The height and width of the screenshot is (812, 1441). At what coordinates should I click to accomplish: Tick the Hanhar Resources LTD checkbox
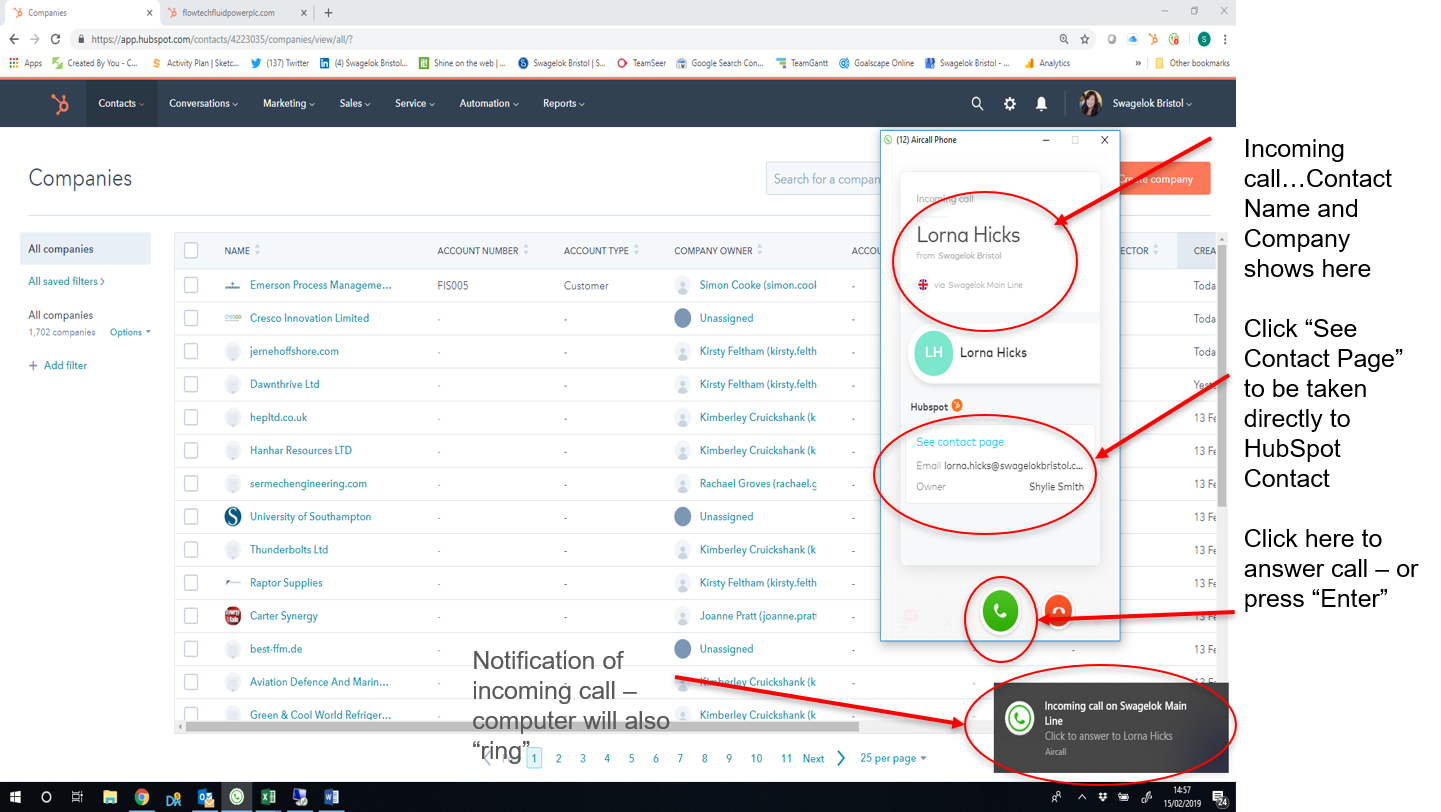[x=191, y=450]
